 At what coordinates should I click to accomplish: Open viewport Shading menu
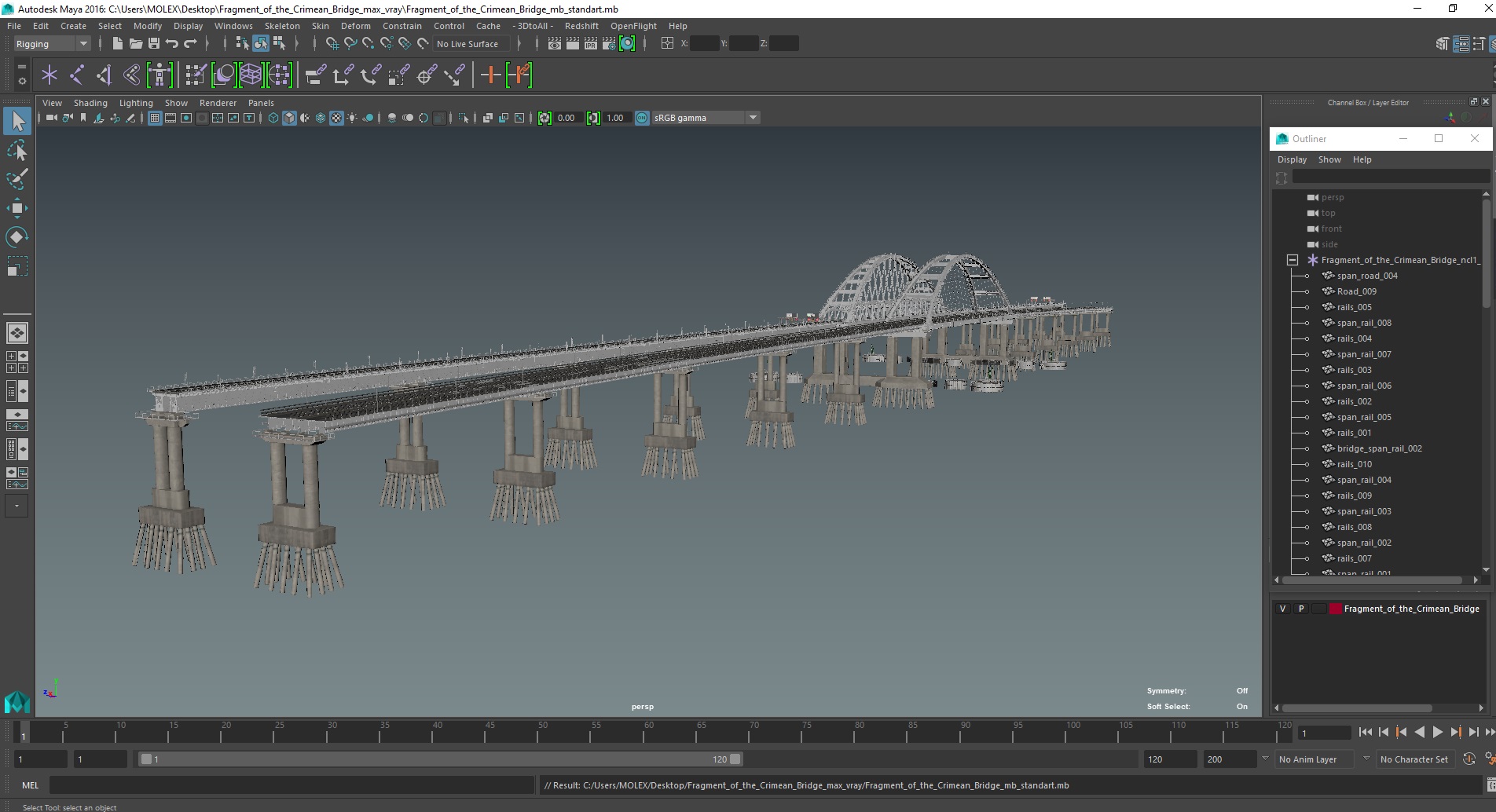coord(90,103)
